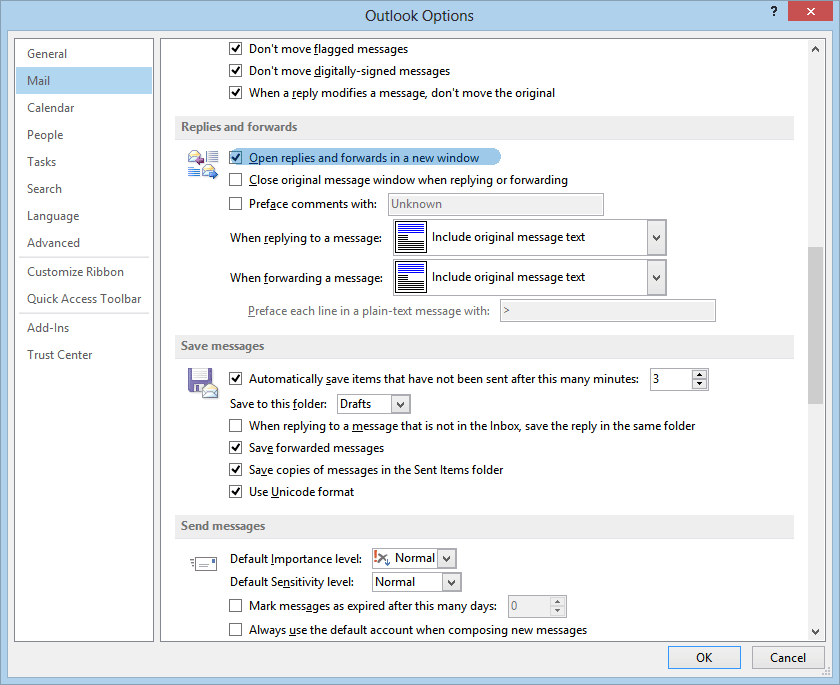Enable the Preface comments with option

pos(235,203)
